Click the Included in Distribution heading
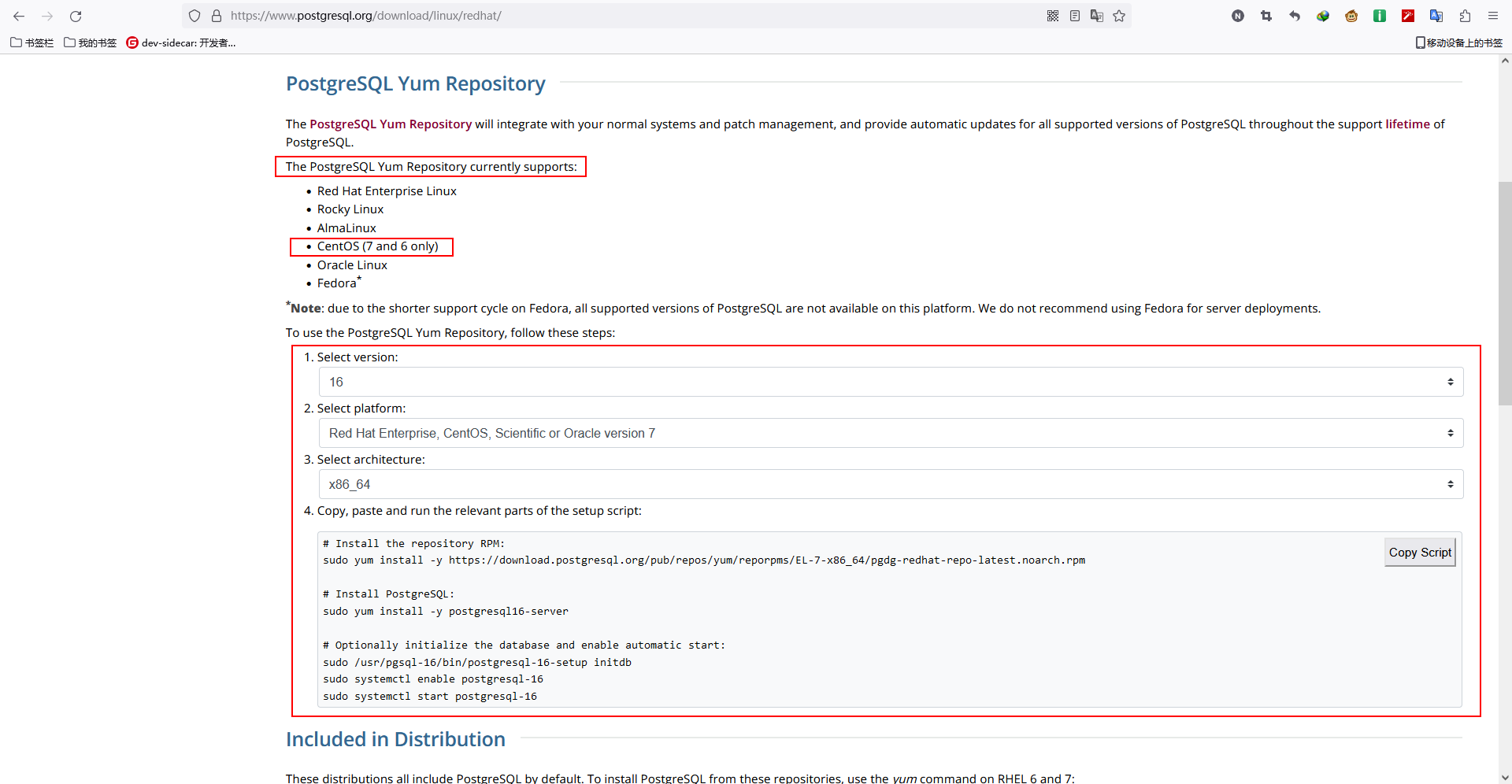The height and width of the screenshot is (784, 1512). pos(395,739)
